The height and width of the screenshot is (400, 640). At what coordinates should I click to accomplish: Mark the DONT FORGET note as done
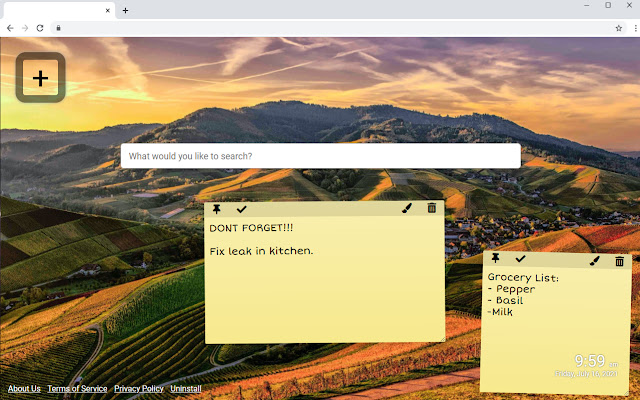click(x=241, y=209)
